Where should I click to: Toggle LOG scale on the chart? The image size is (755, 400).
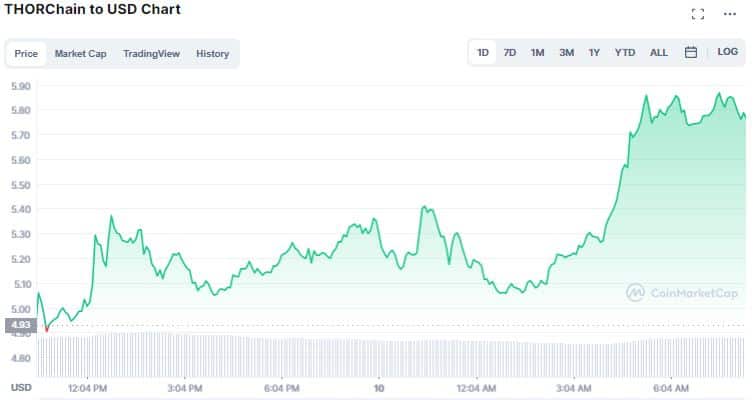point(727,52)
